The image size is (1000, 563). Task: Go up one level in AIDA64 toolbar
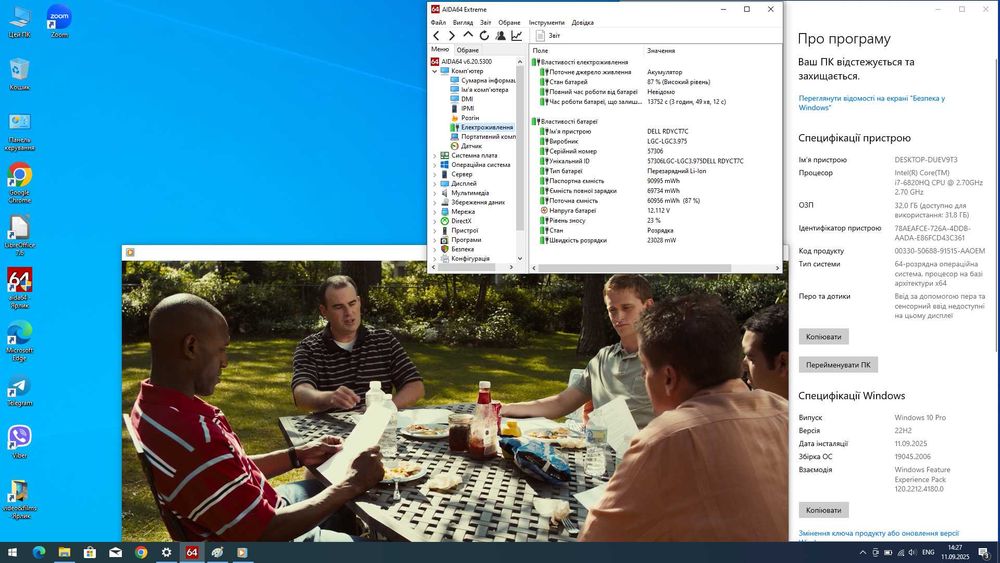[x=468, y=35]
